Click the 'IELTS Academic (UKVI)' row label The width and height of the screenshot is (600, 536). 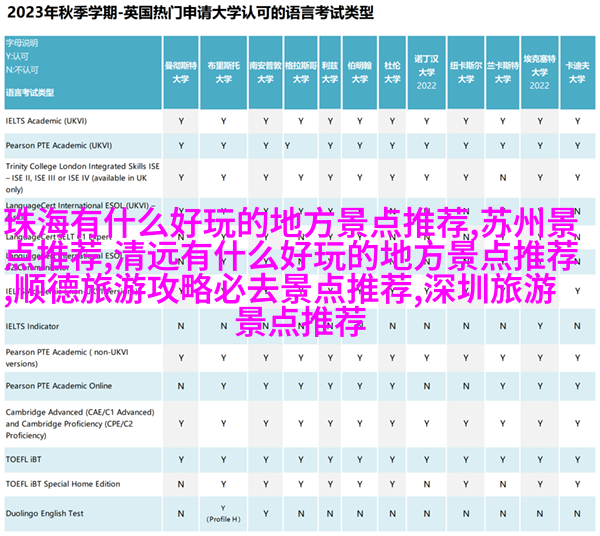coord(46,121)
